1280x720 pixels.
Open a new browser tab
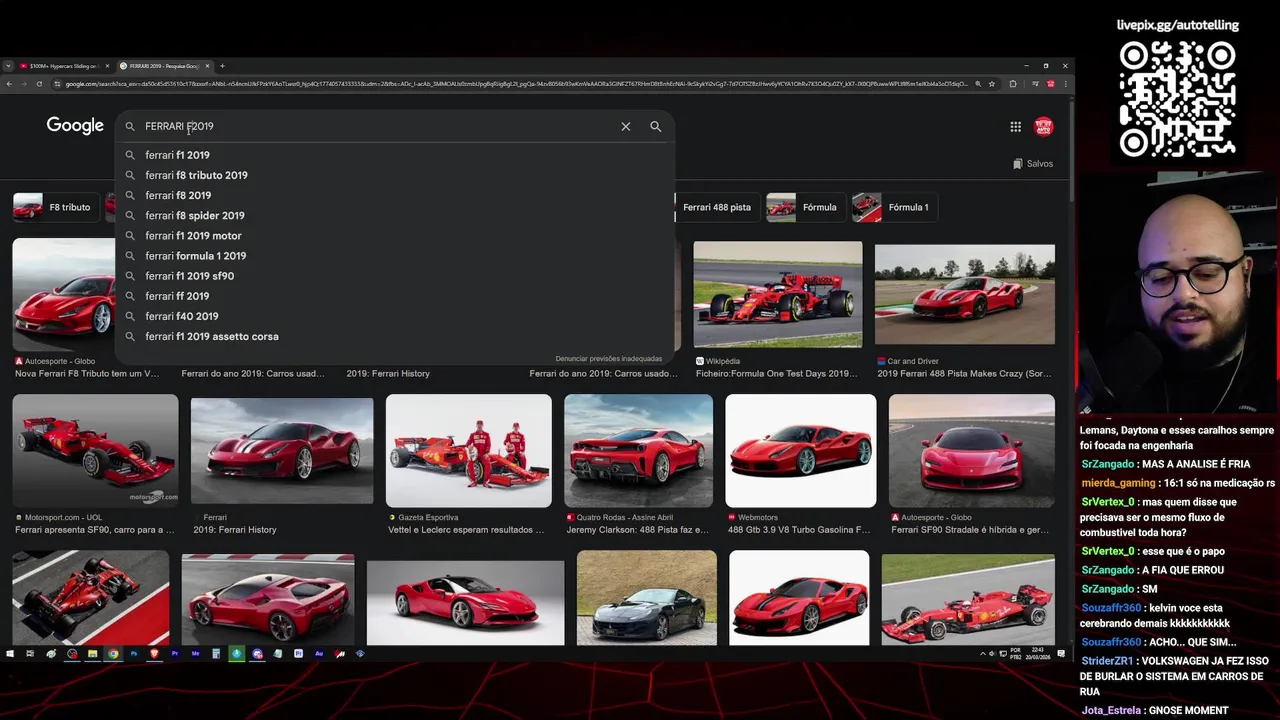[222, 66]
